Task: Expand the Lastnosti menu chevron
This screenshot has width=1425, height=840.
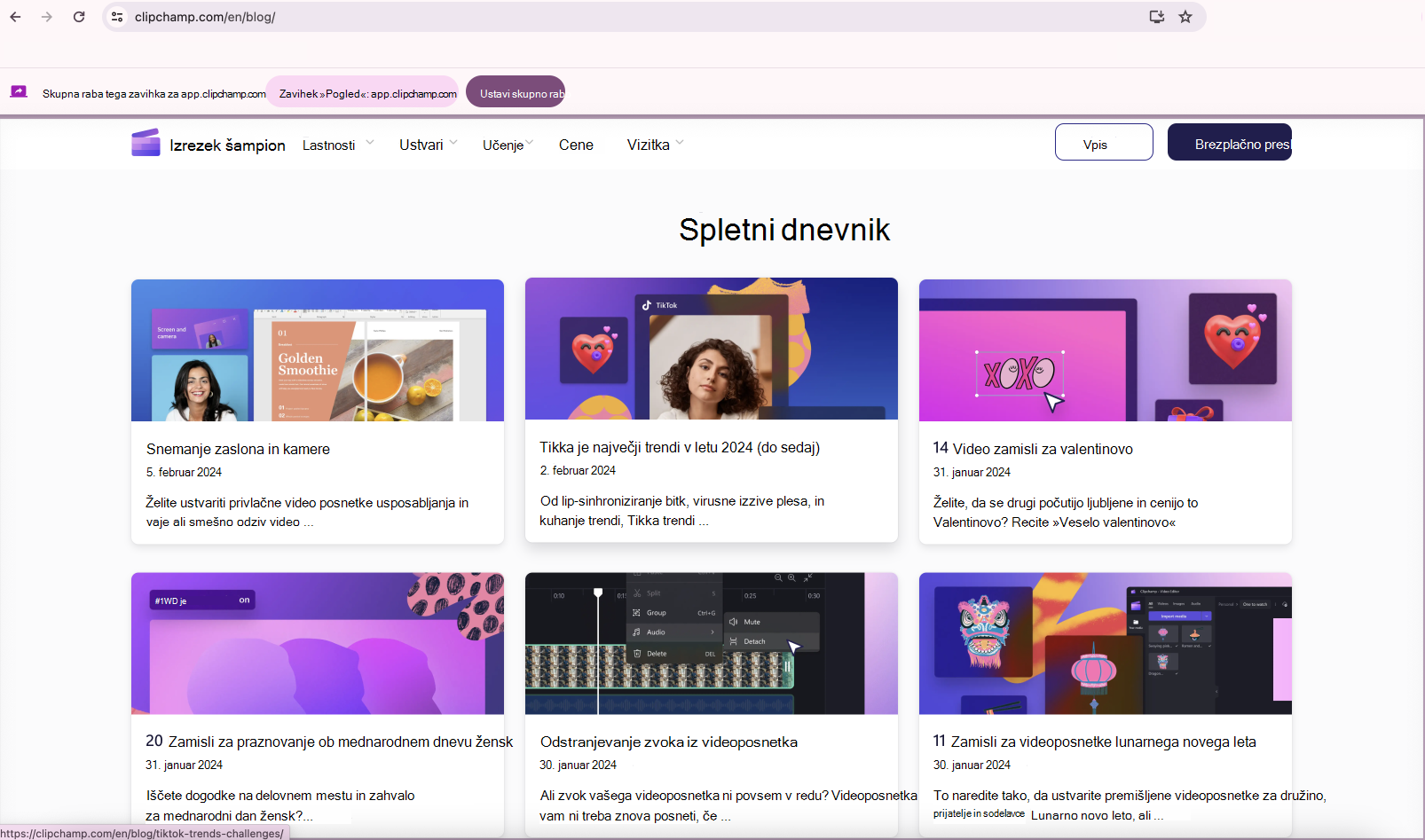Action: [x=370, y=142]
